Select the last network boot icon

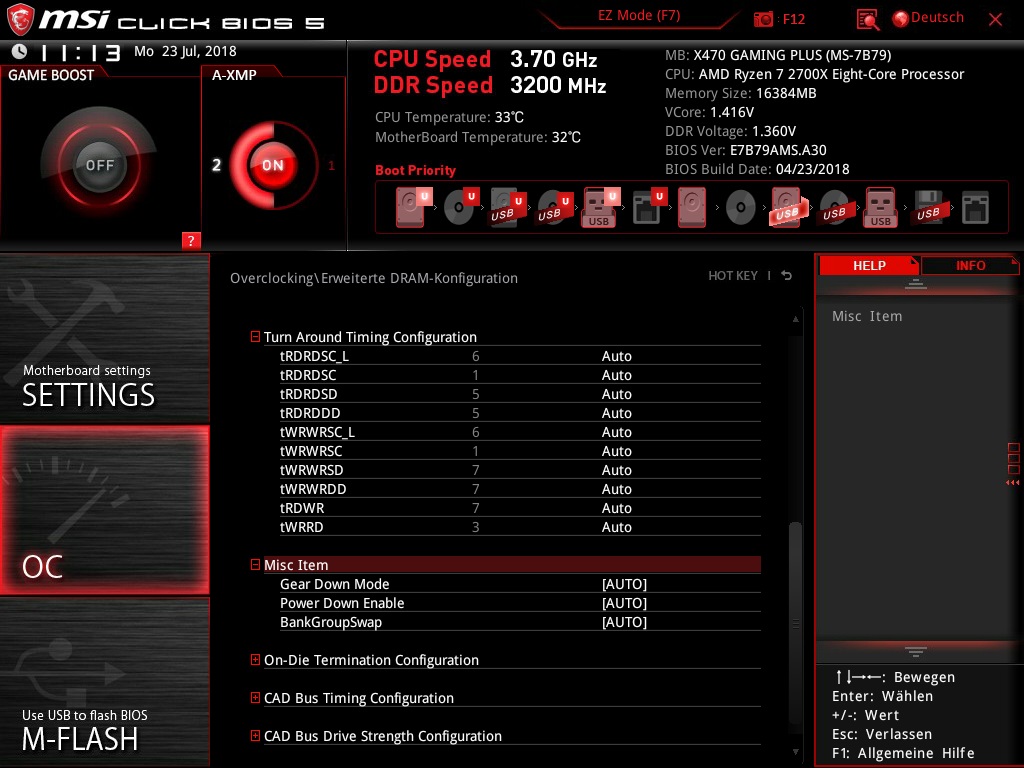click(976, 208)
